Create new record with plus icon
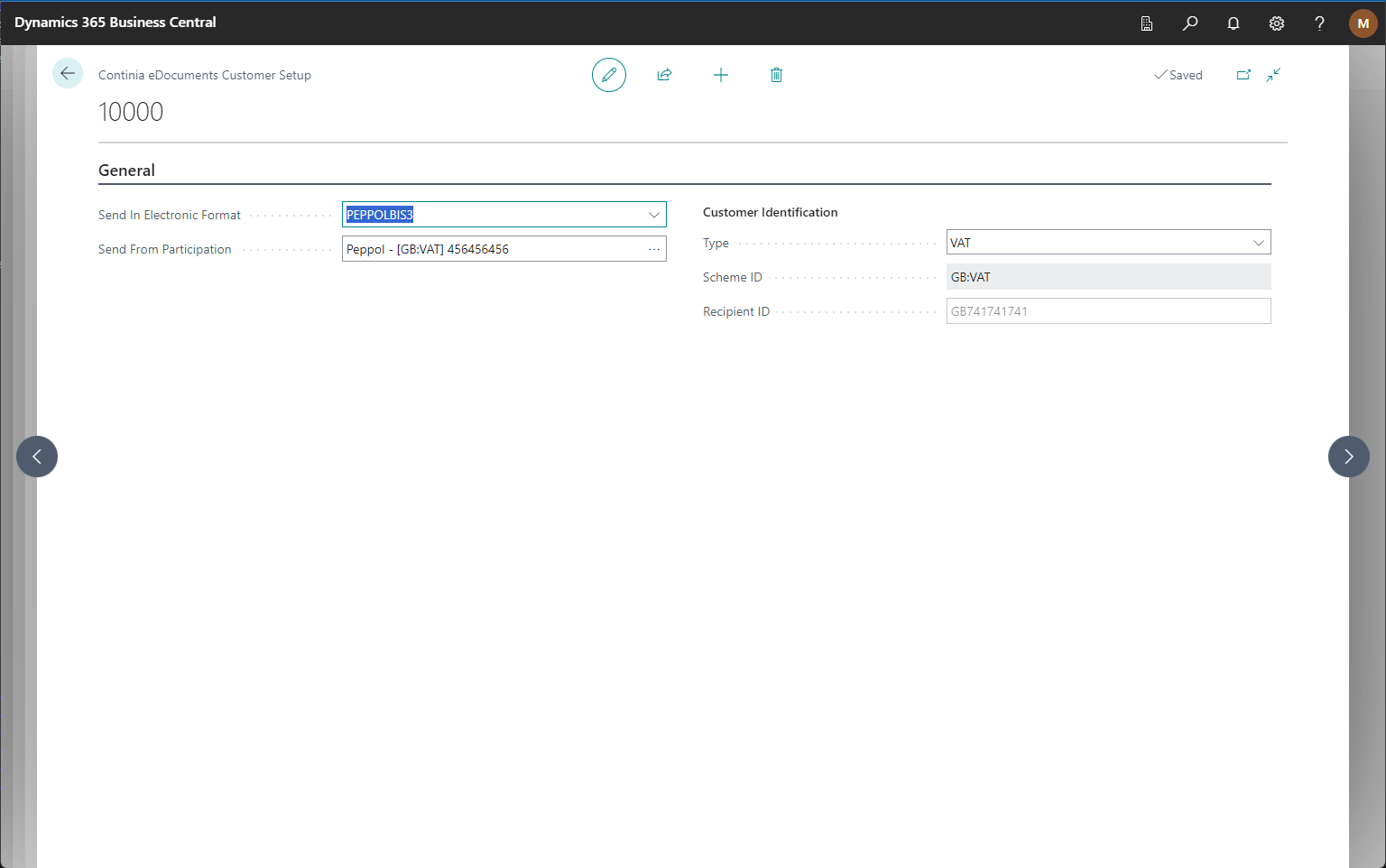The image size is (1386, 868). [x=721, y=75]
